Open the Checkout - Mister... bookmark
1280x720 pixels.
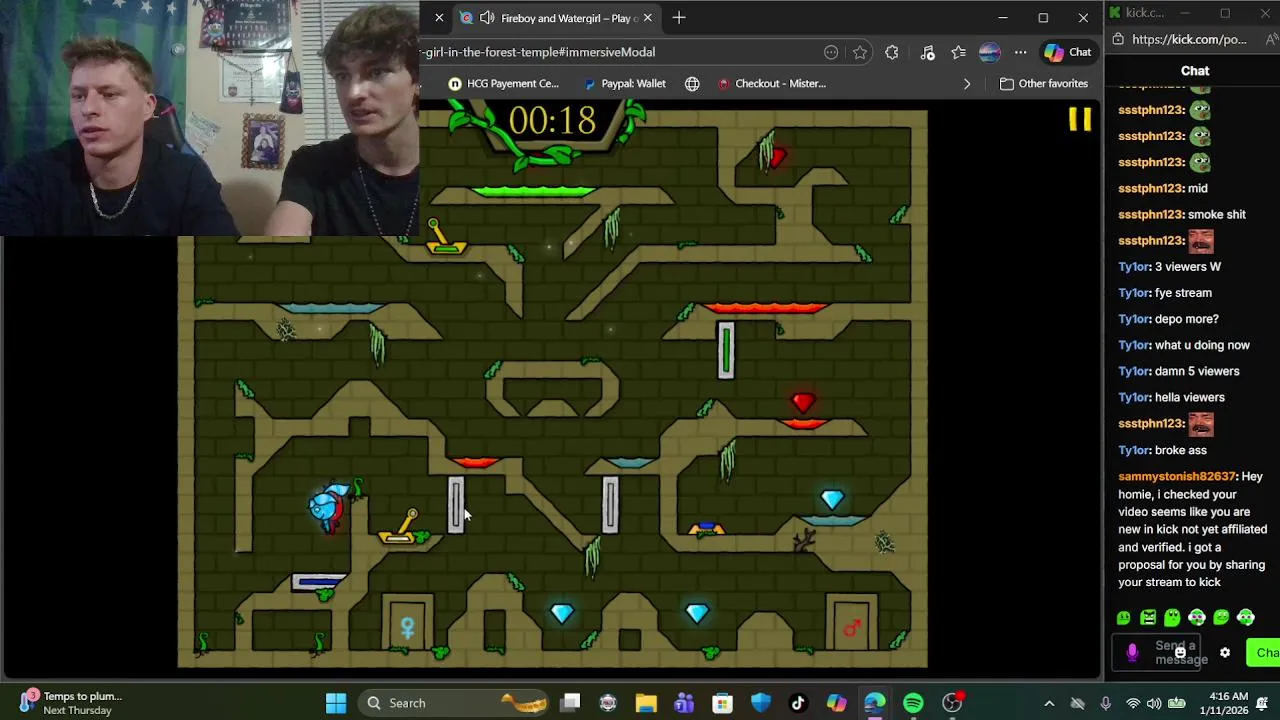pos(772,84)
